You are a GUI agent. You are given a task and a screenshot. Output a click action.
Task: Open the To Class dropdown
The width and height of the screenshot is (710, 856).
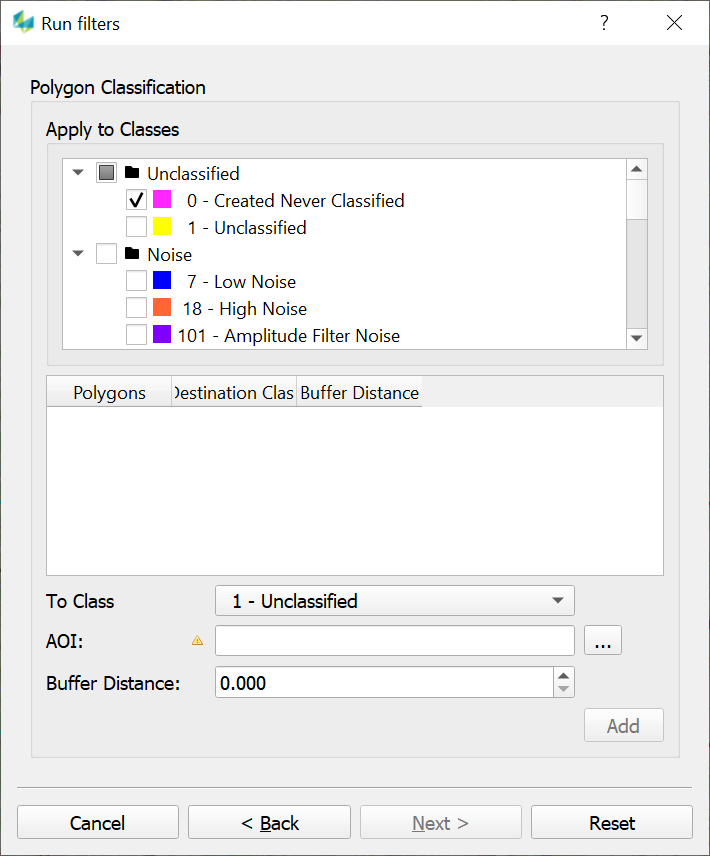[x=395, y=601]
